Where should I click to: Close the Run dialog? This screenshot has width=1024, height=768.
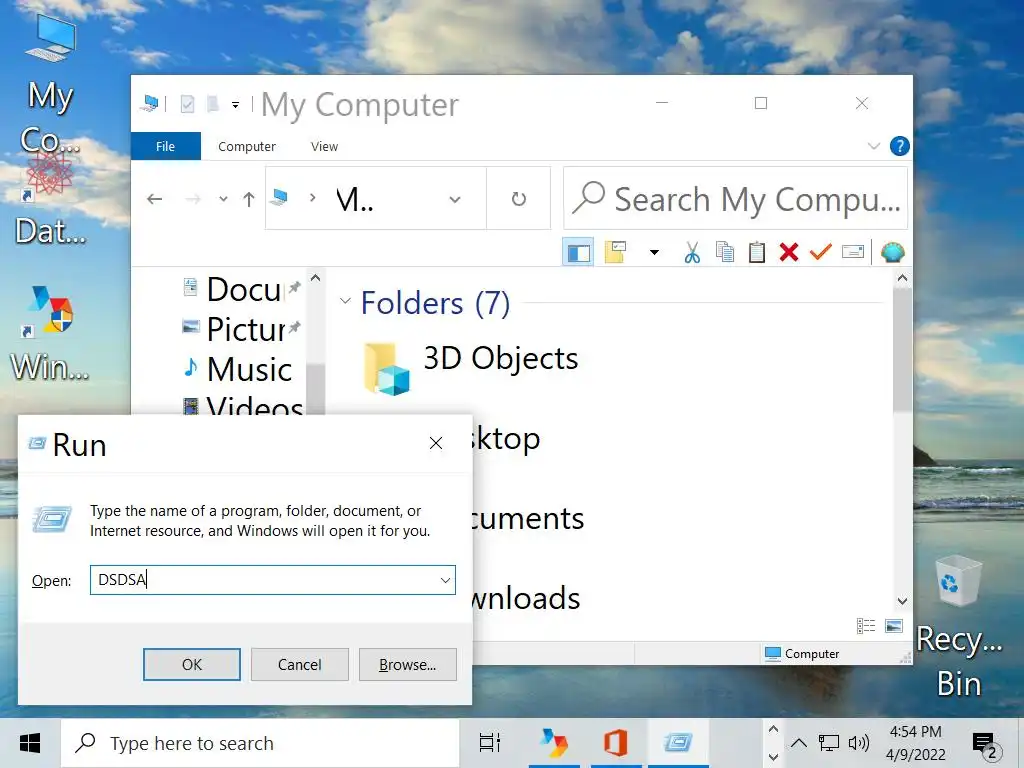(436, 443)
